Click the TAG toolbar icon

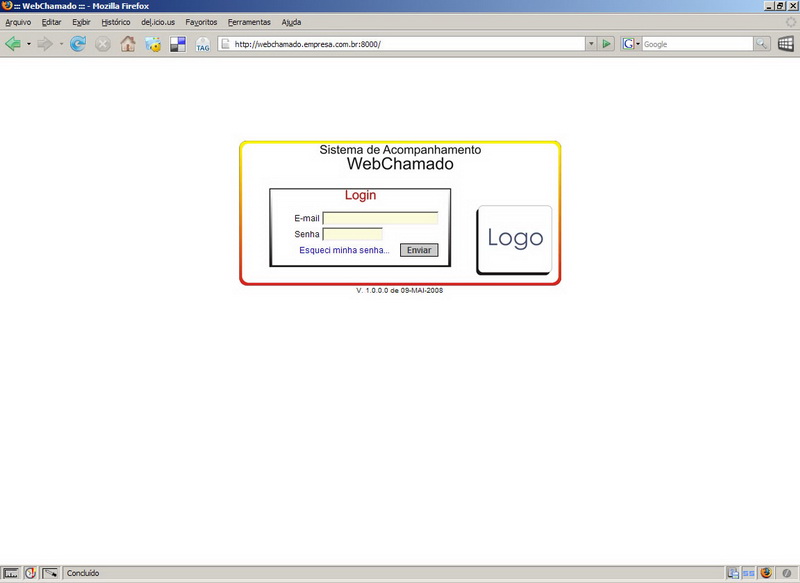pos(203,45)
